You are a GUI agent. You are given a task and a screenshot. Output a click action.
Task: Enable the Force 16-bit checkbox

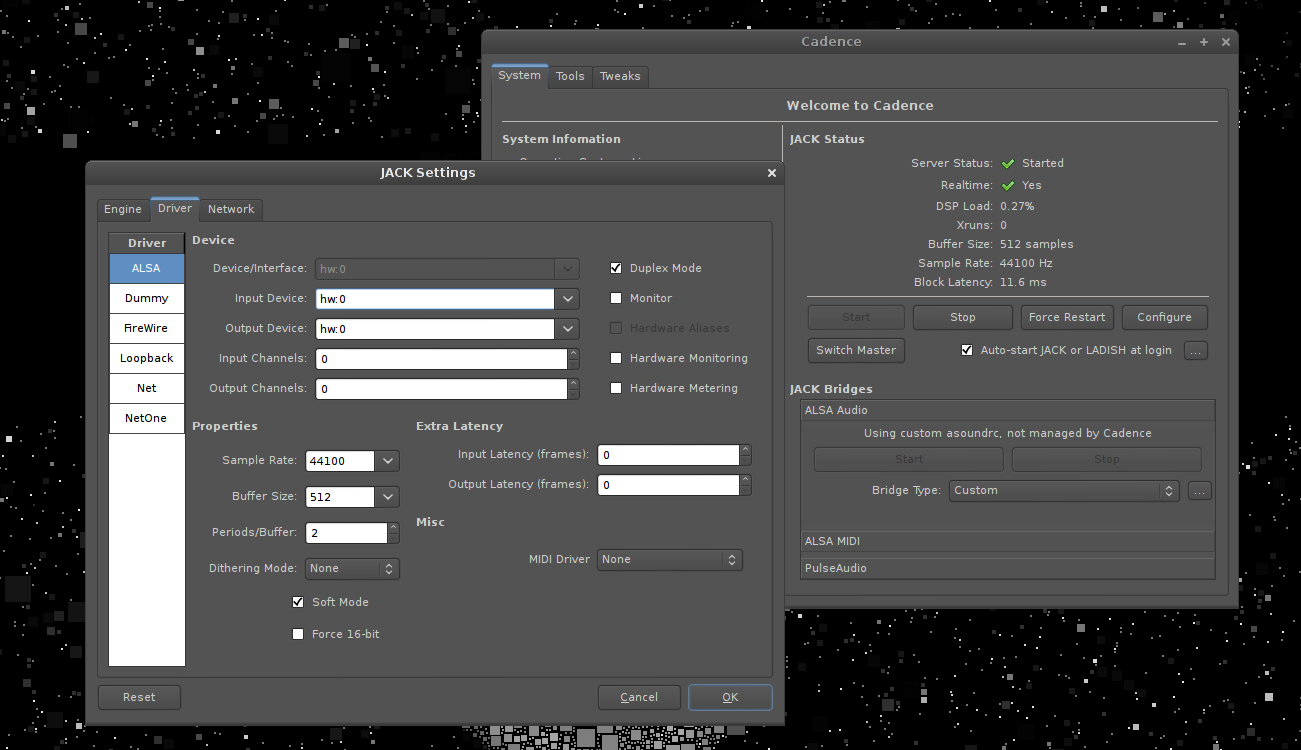click(298, 634)
